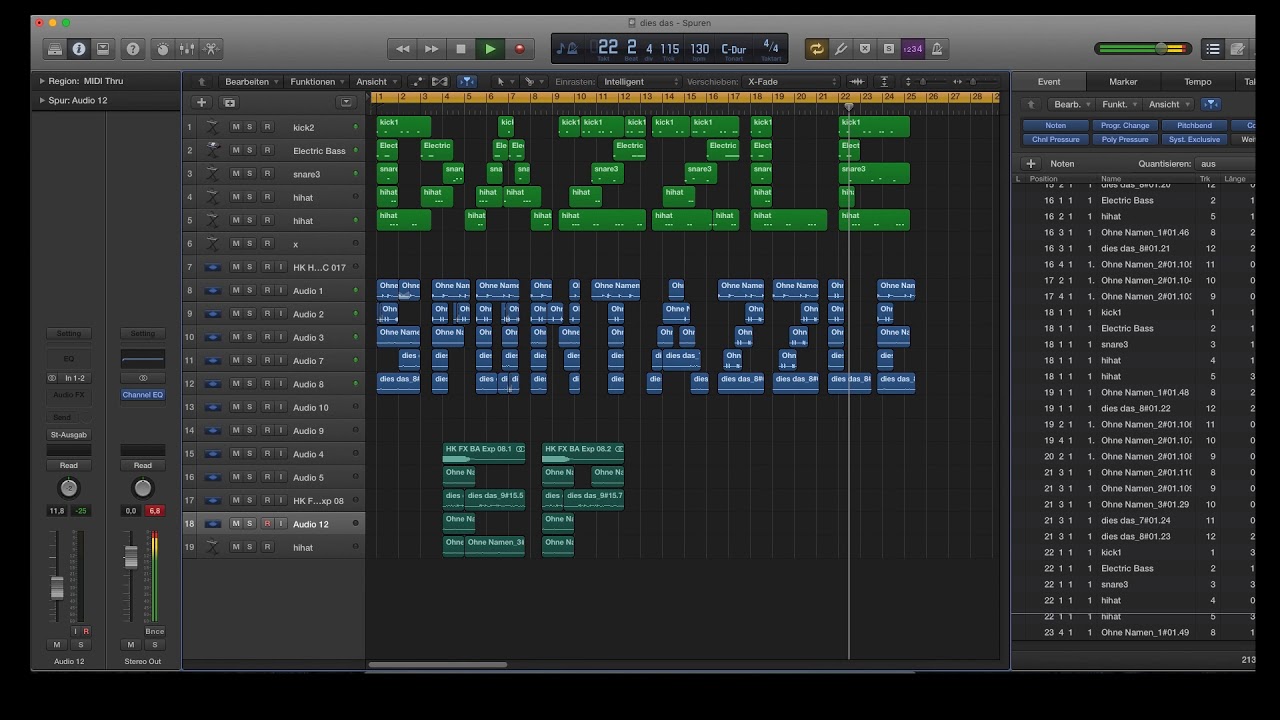Toggle Automation view button in tracks toolbar
The height and width of the screenshot is (720, 1280).
coord(417,81)
